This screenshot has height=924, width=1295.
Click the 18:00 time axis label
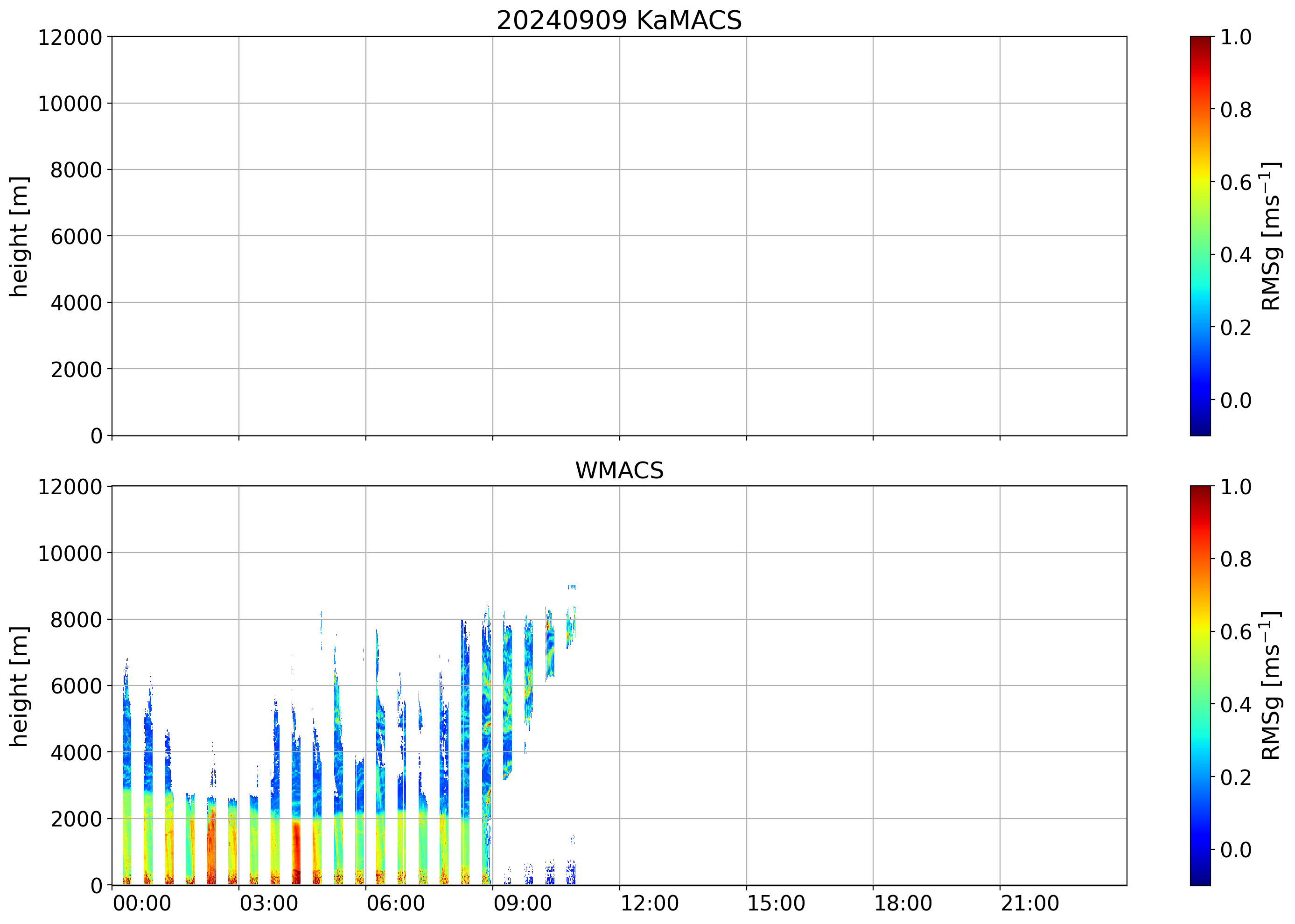[x=903, y=903]
